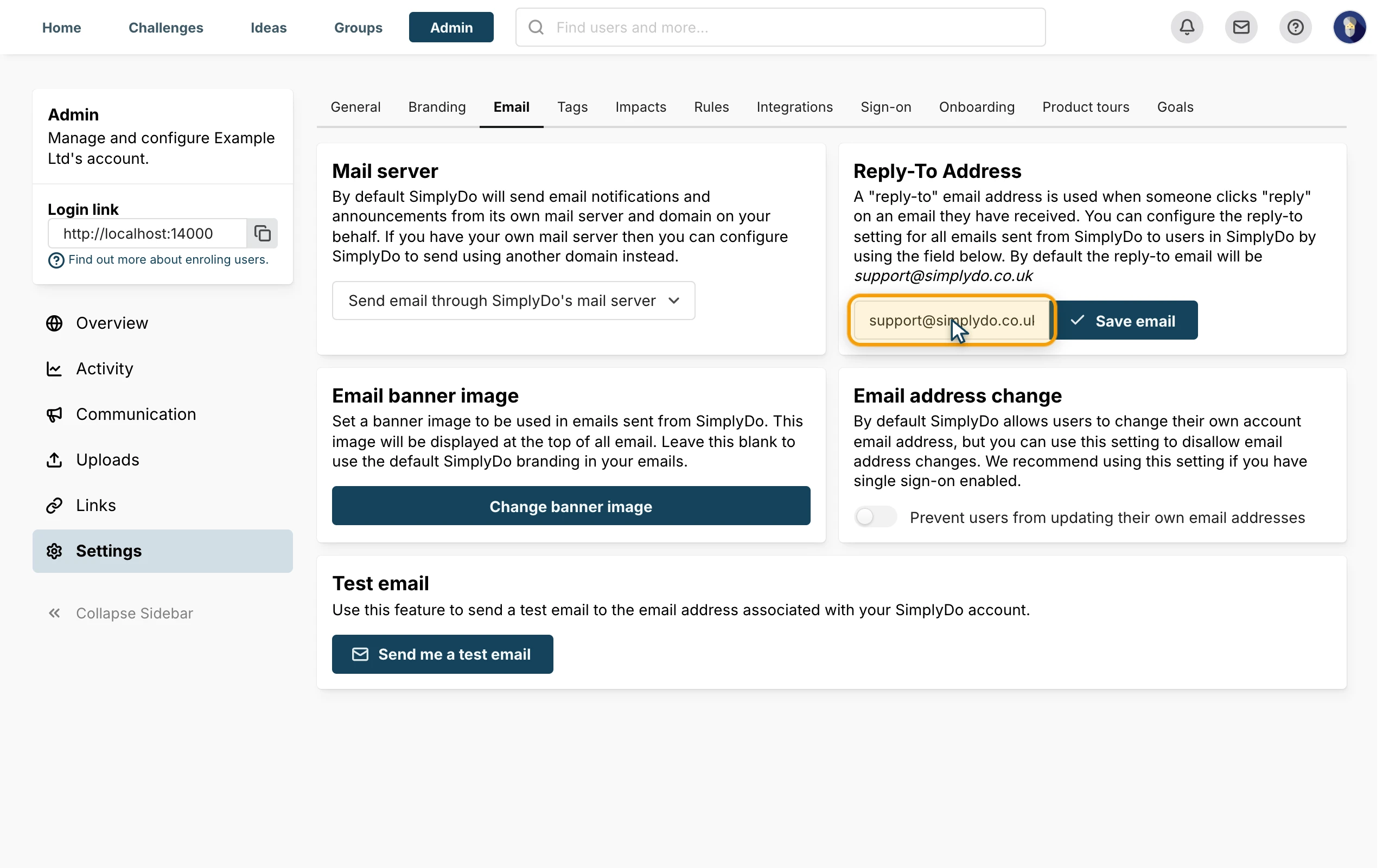
Task: Click Send me a test email
Action: click(443, 654)
